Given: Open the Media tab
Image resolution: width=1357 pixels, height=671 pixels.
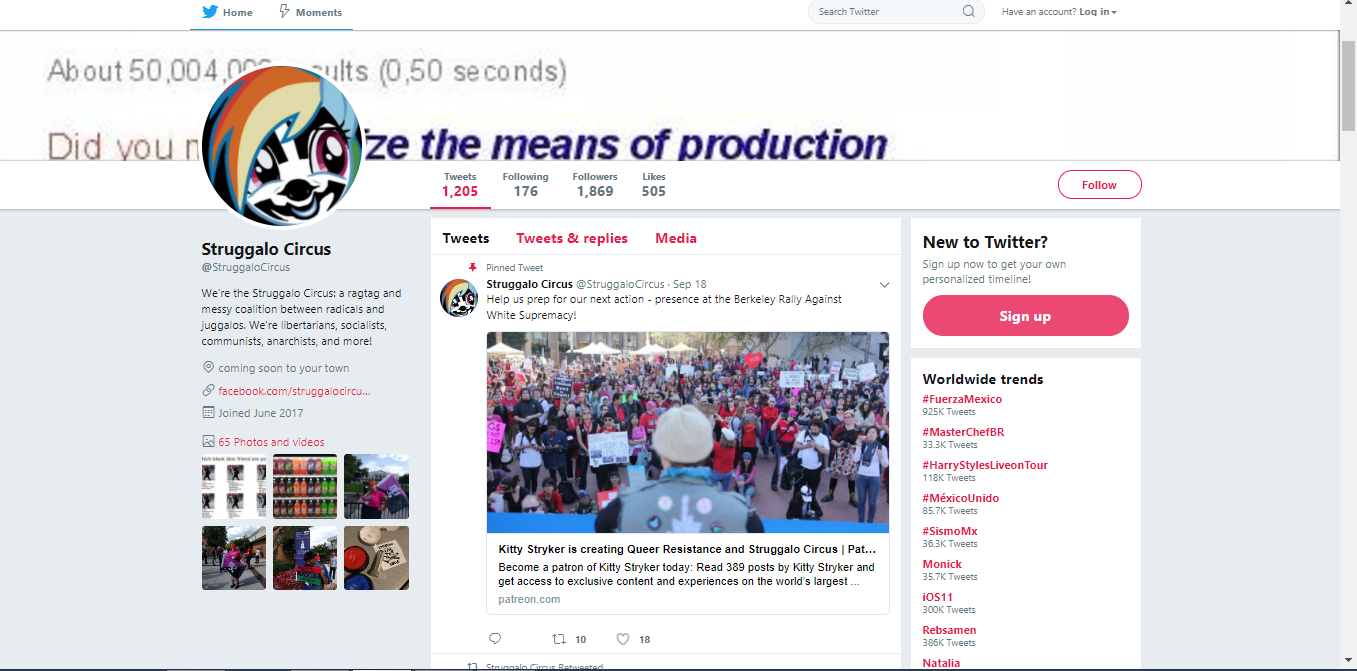Looking at the screenshot, I should click(676, 238).
